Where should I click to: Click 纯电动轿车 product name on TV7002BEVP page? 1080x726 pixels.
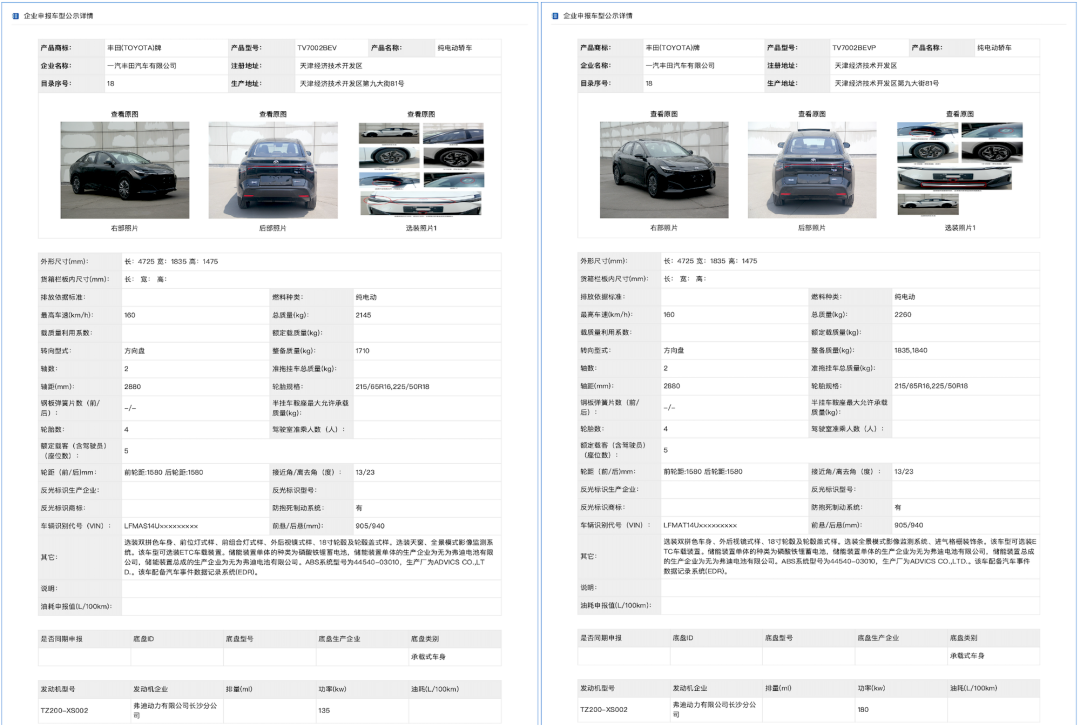pyautogui.click(x=995, y=48)
